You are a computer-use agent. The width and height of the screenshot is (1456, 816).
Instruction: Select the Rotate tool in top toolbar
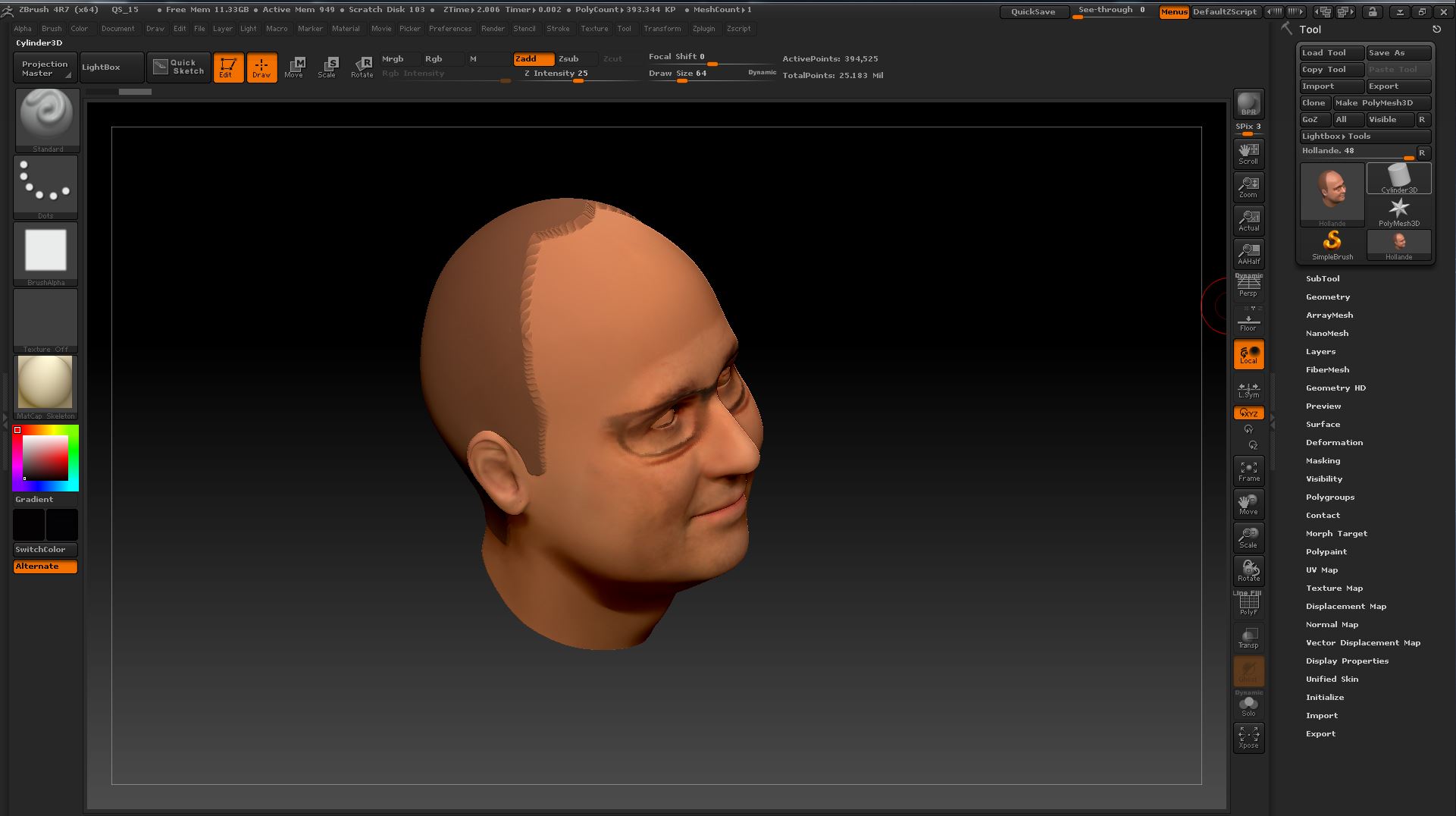[x=362, y=67]
